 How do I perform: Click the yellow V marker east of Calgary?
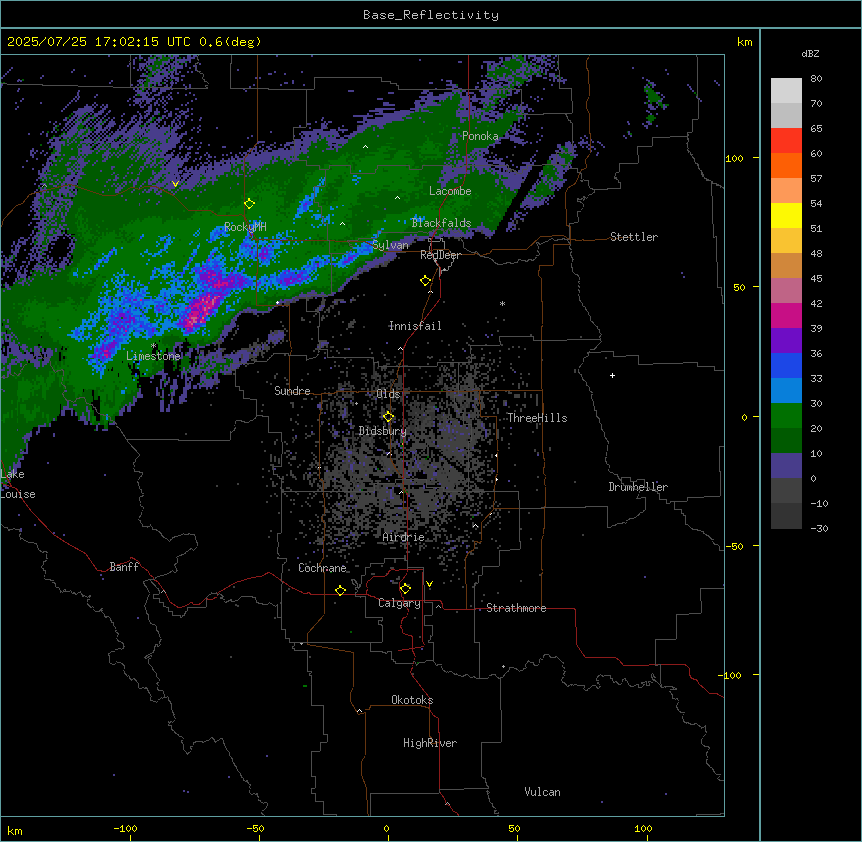pyautogui.click(x=429, y=584)
